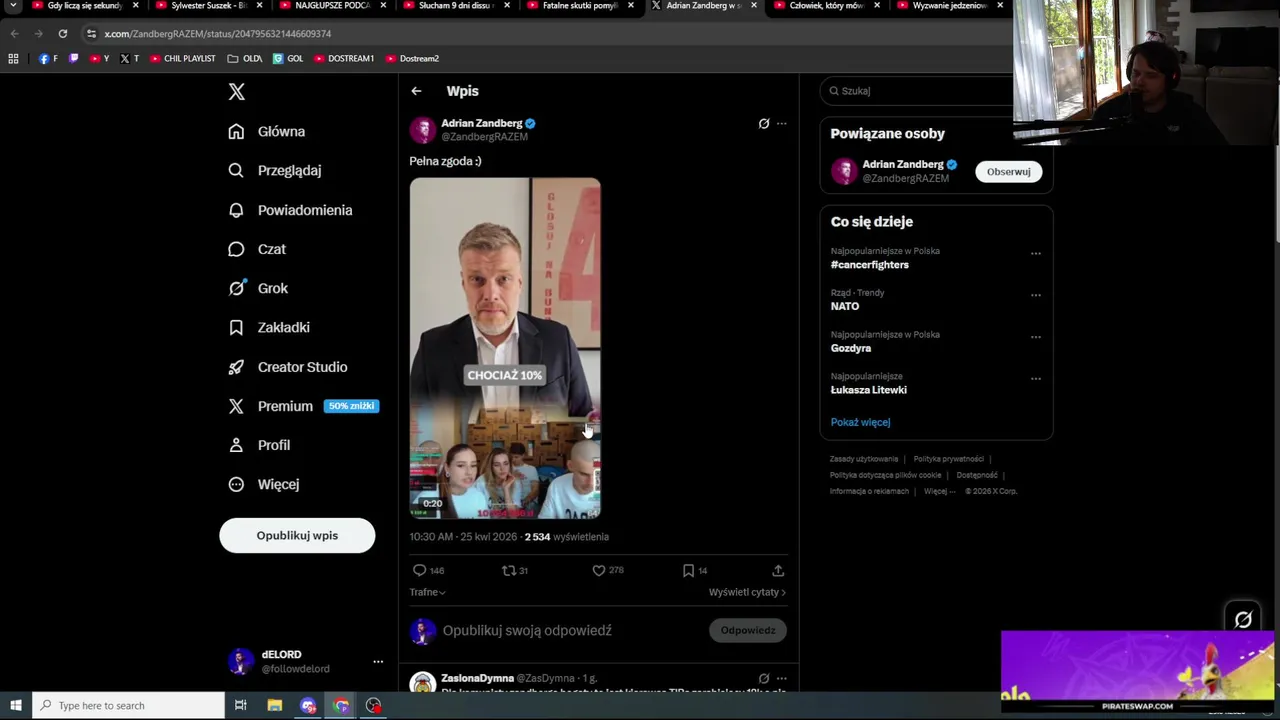Open dELORD account options menu
1280x720 pixels.
(378, 662)
